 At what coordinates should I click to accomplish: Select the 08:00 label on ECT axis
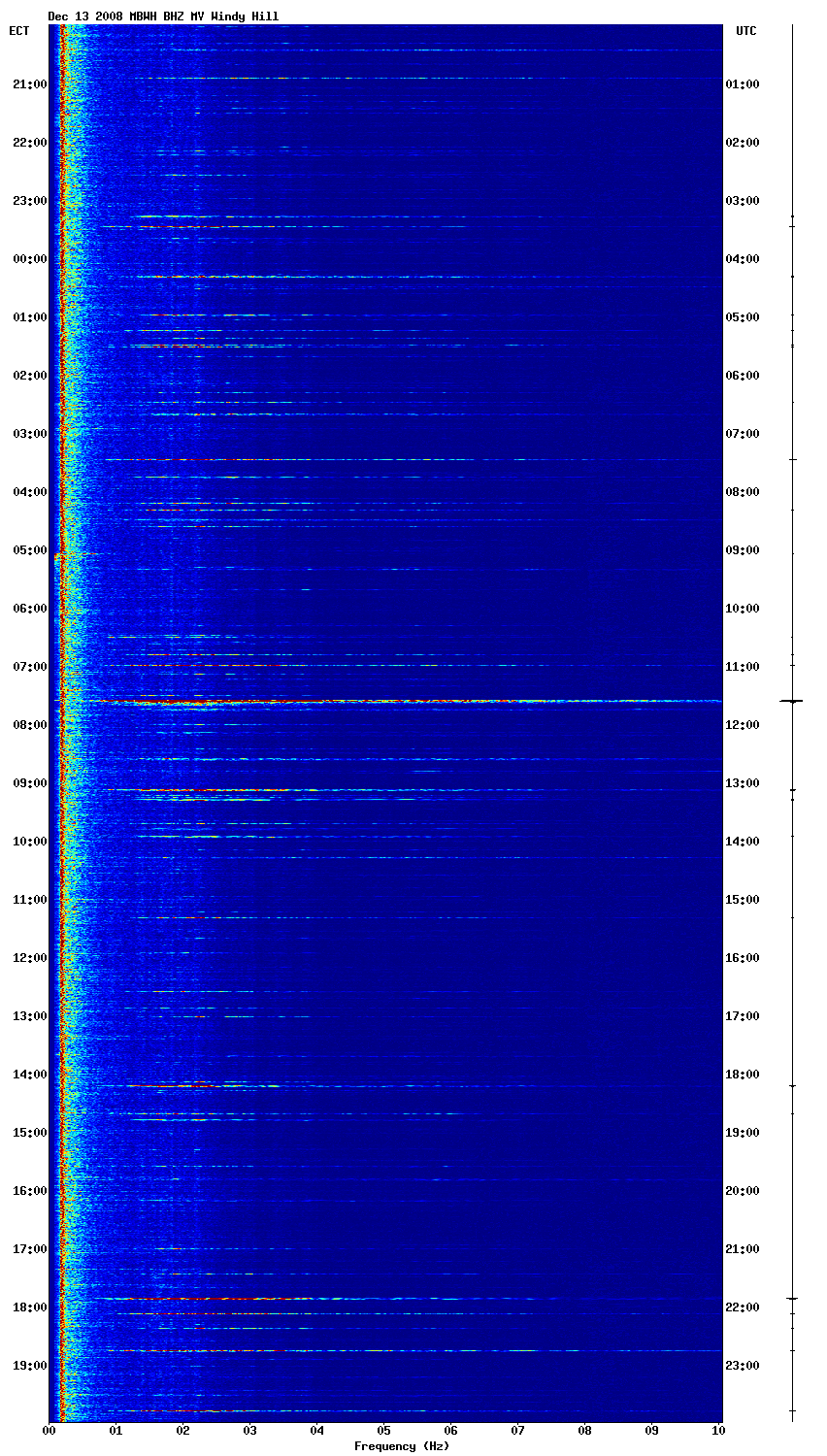[x=29, y=725]
